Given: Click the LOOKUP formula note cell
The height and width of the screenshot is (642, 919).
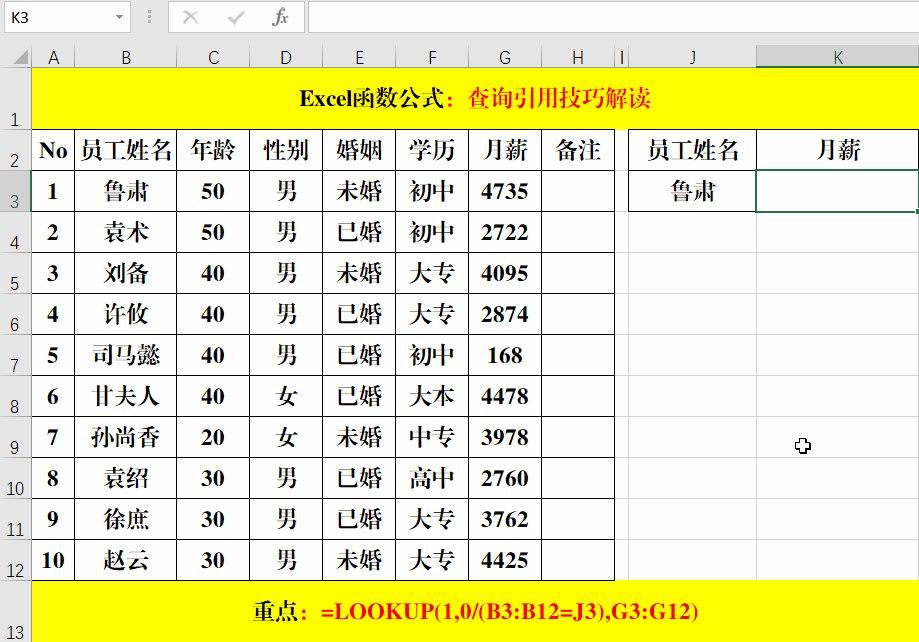Looking at the screenshot, I should tap(475, 612).
